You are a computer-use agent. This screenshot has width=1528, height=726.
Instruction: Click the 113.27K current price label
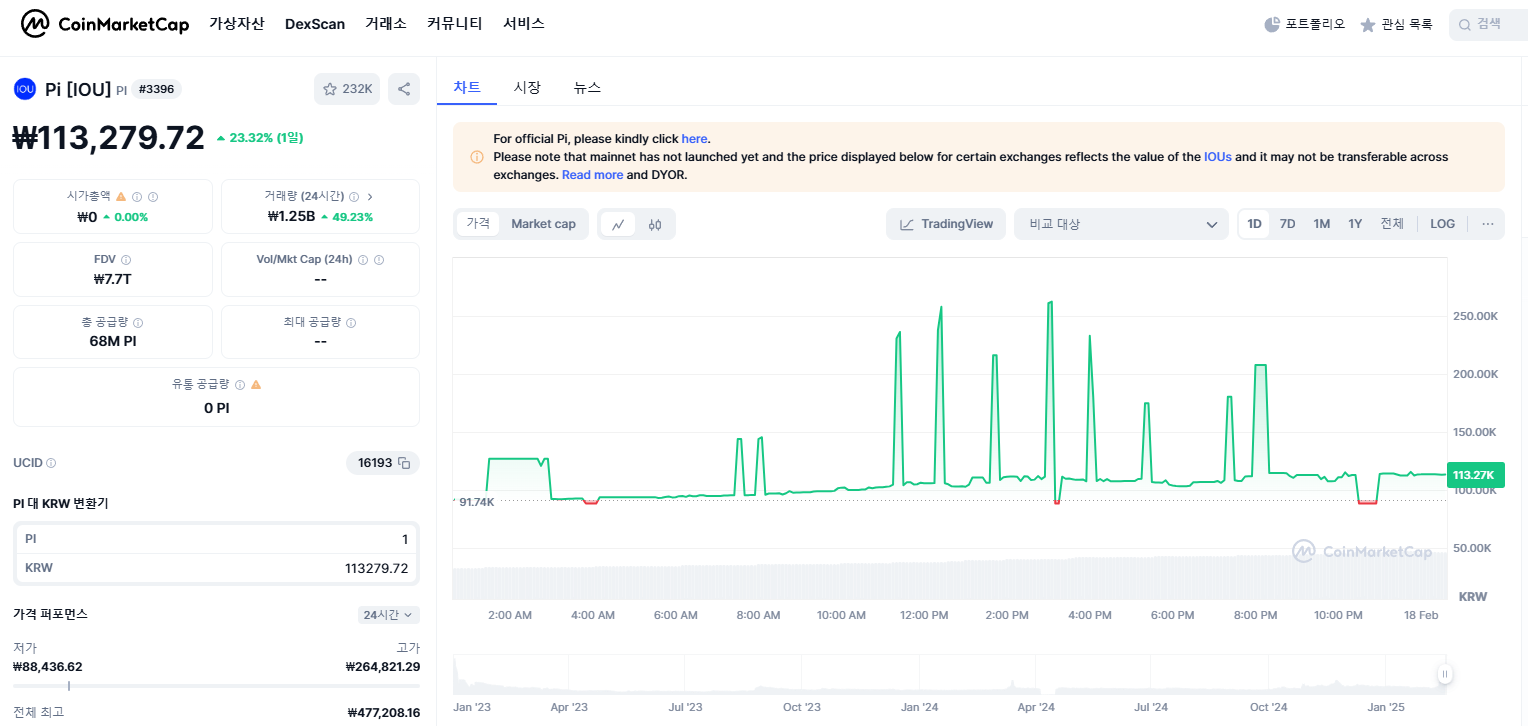tap(1475, 475)
